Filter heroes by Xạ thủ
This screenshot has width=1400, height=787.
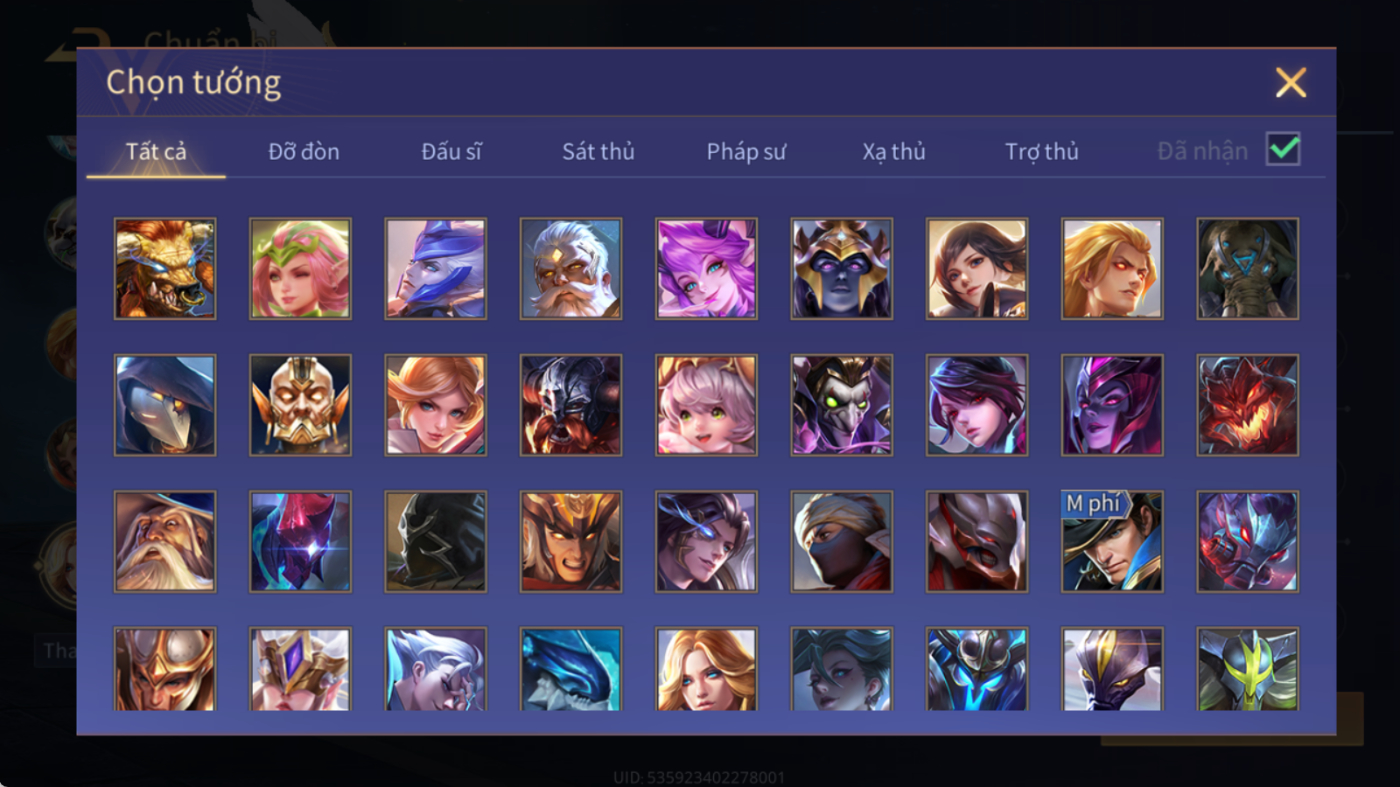tap(894, 151)
